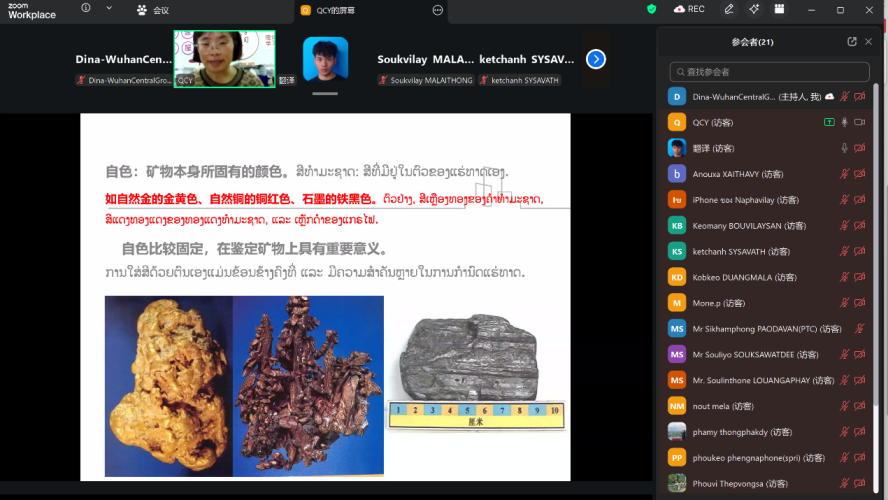The width and height of the screenshot is (888, 500).
Task: Expand the dropdown arrow beside info icon
Action: click(109, 8)
